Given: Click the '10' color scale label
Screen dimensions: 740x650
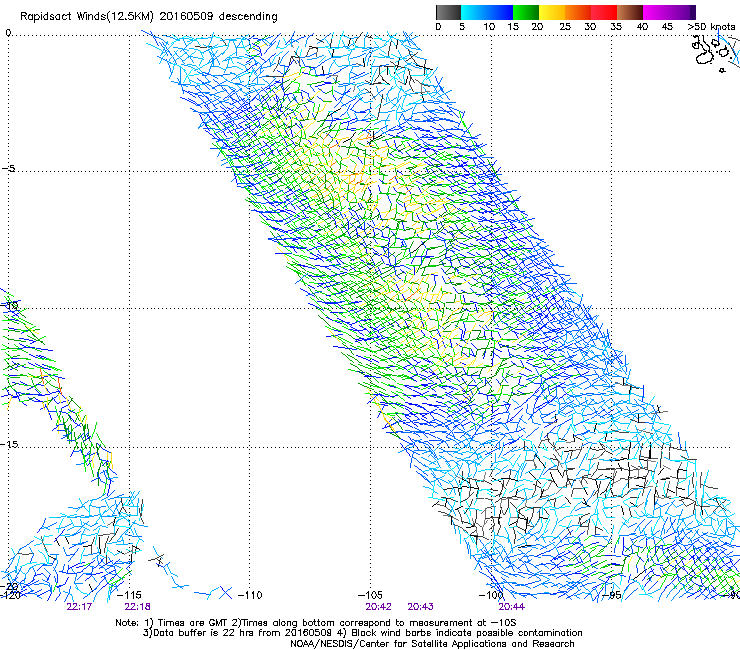Looking at the screenshot, I should 489,27.
